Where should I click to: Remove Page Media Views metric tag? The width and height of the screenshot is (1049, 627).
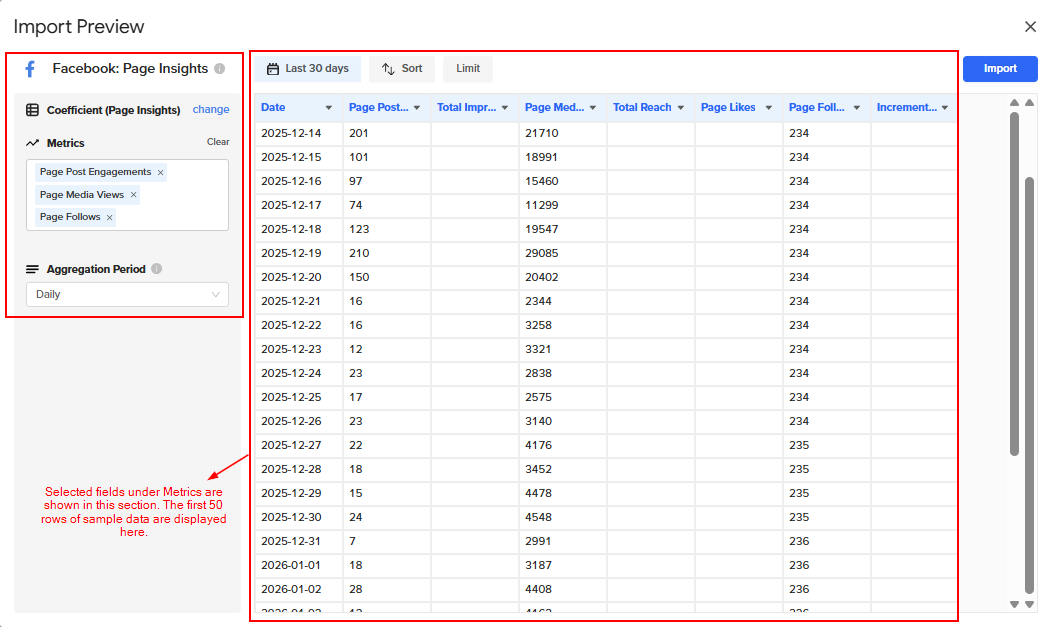point(133,195)
